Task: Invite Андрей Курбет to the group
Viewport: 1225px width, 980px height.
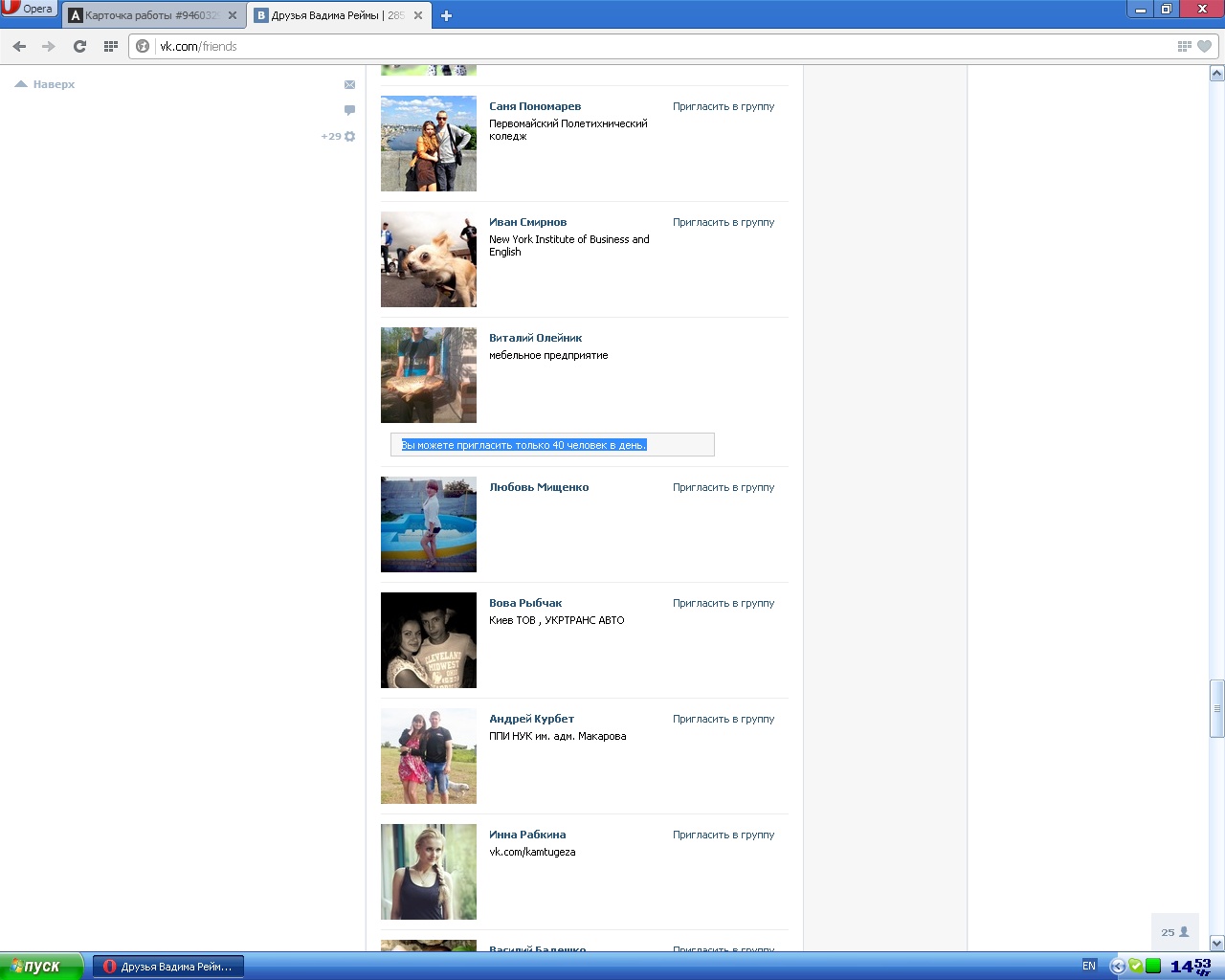Action: pyautogui.click(x=724, y=719)
